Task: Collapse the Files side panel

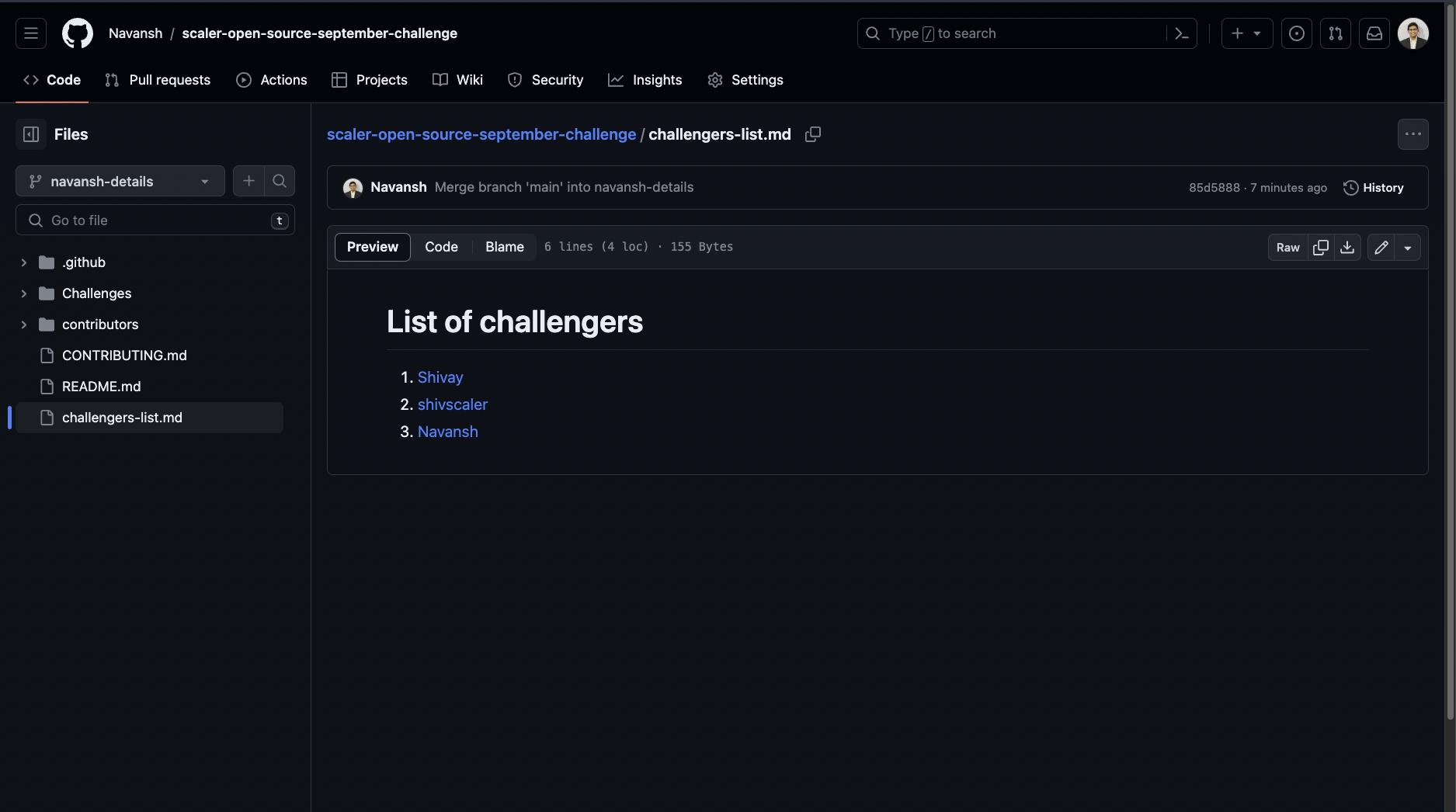Action: 31,134
